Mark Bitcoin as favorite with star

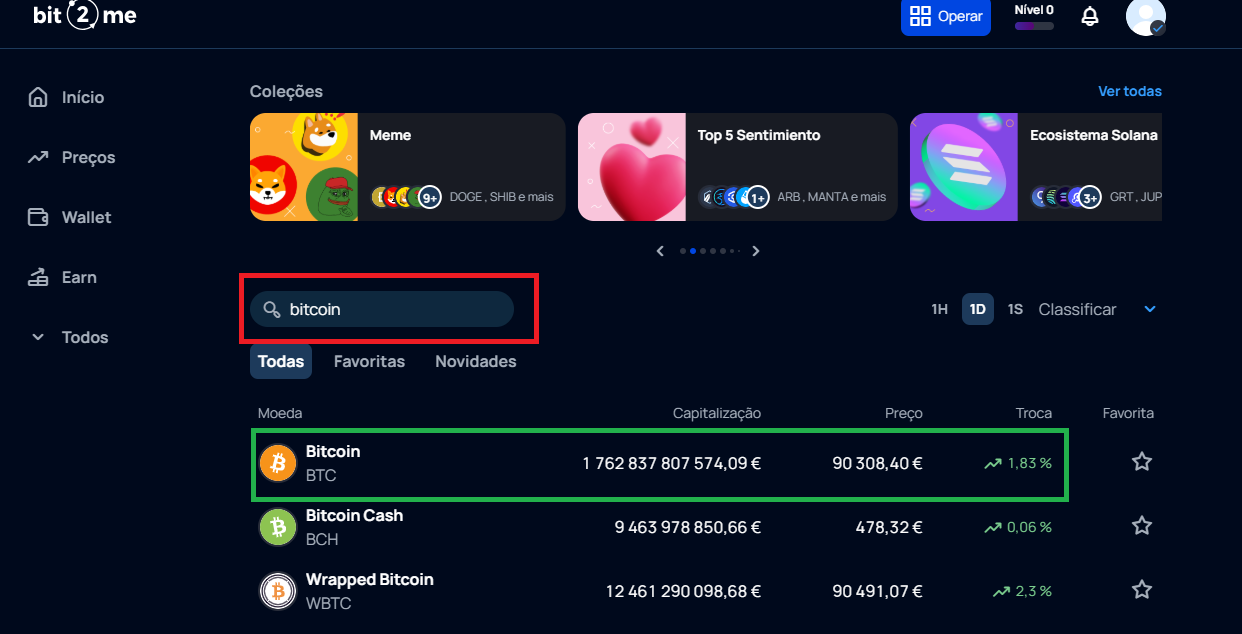click(x=1141, y=462)
